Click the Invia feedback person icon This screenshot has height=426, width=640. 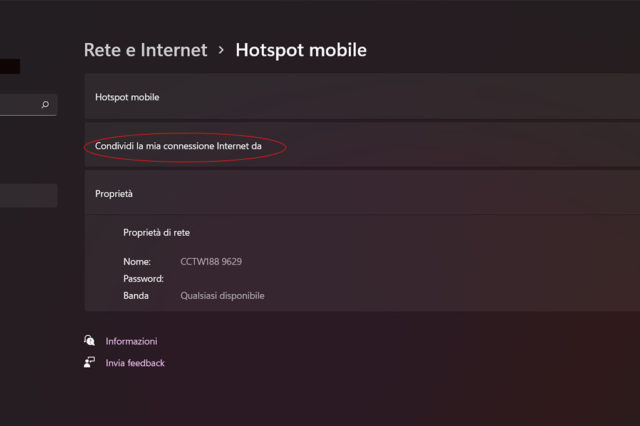pyautogui.click(x=90, y=362)
